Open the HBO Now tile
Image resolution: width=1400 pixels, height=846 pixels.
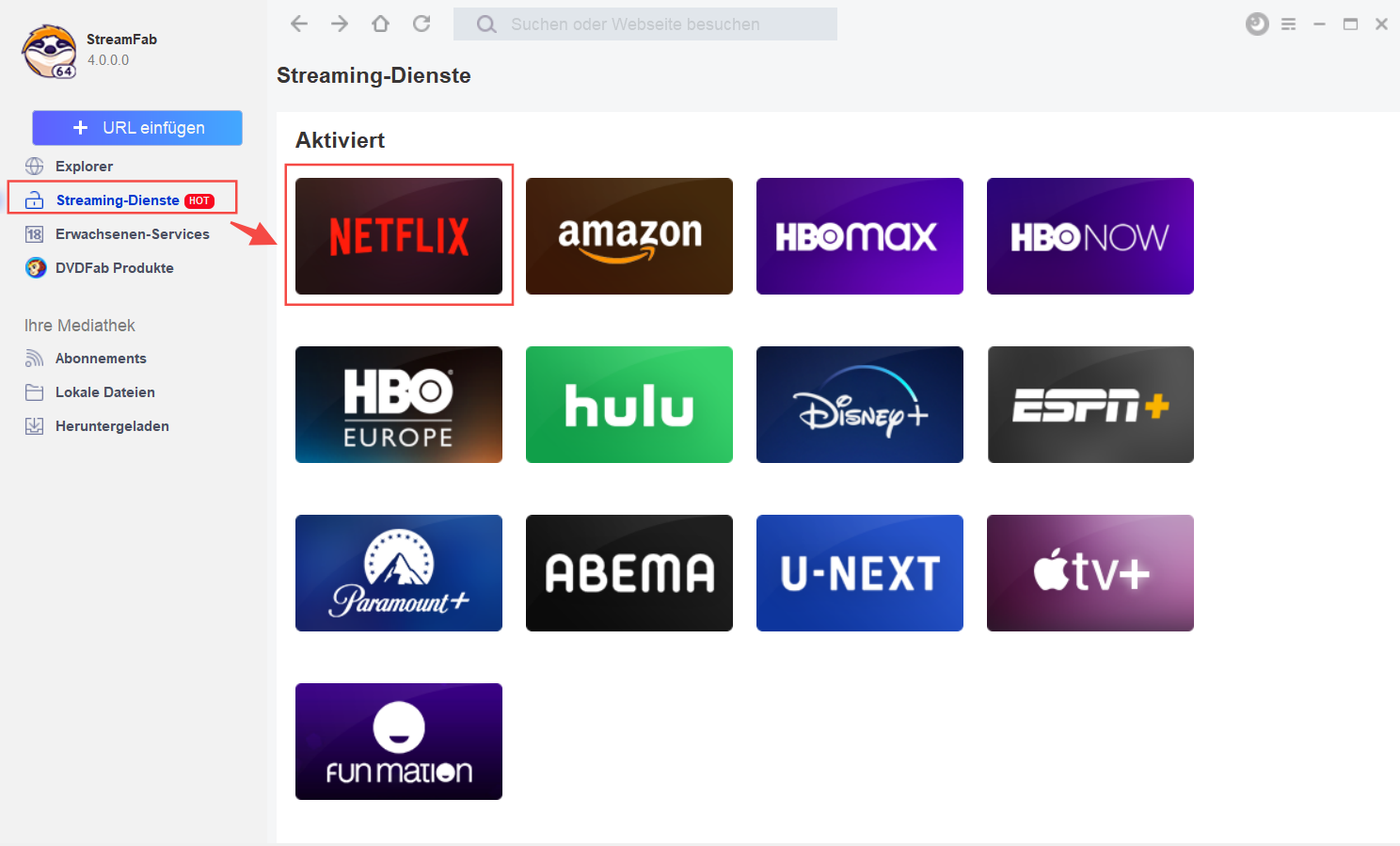(1090, 236)
